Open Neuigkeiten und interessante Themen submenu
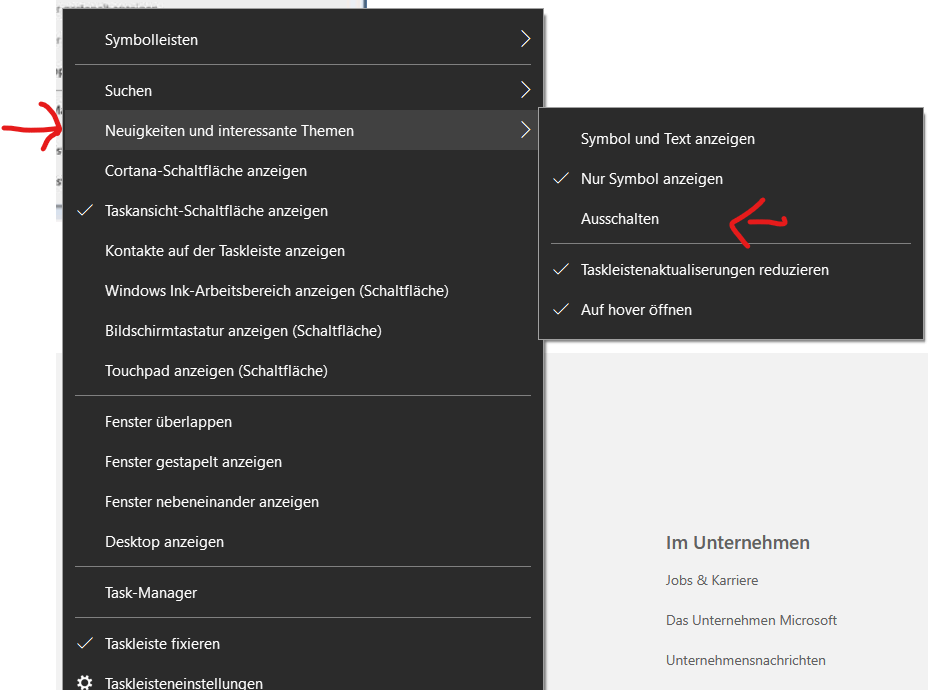Screen dimensions: 928x690 tap(303, 130)
